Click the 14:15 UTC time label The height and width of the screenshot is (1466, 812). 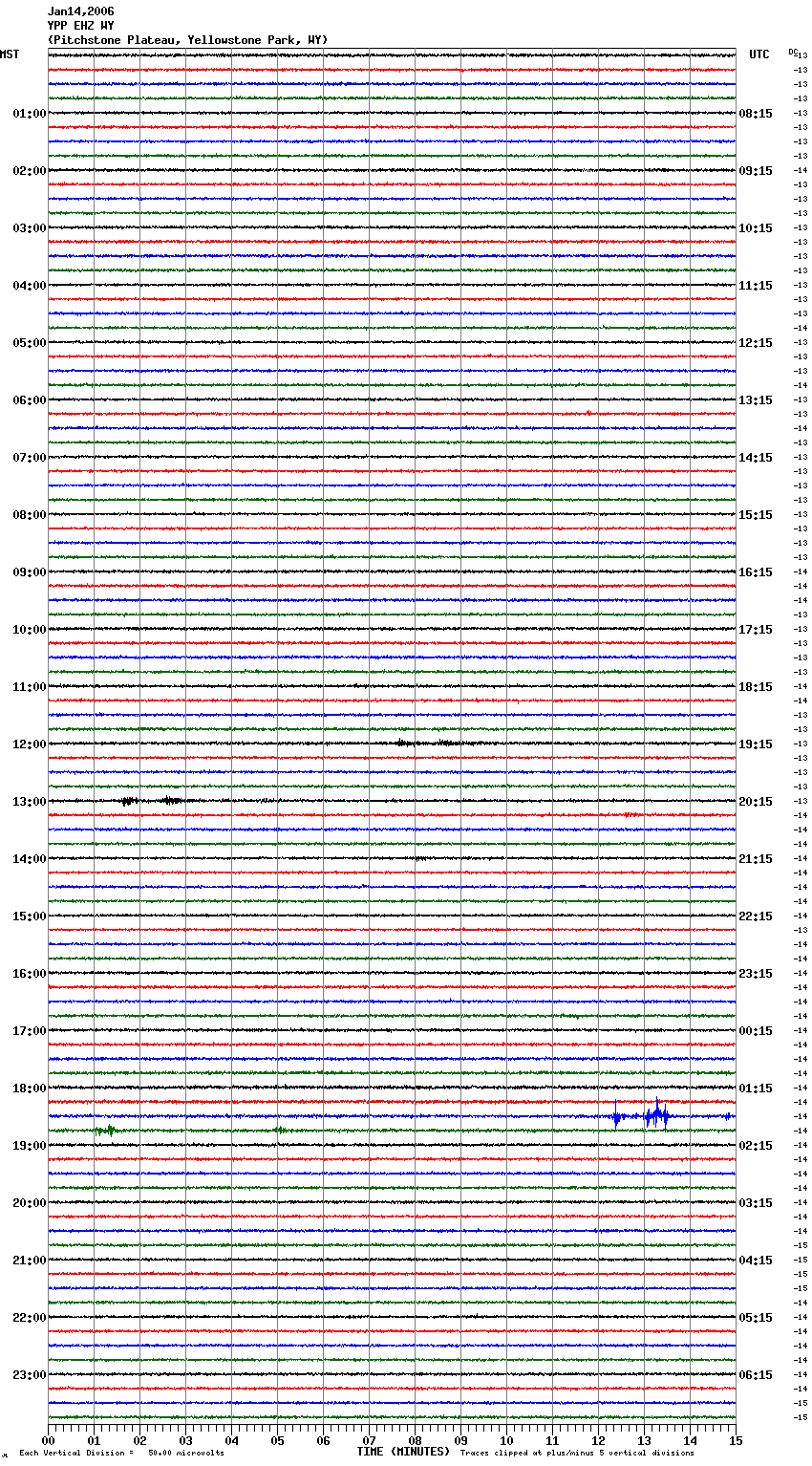click(x=756, y=458)
